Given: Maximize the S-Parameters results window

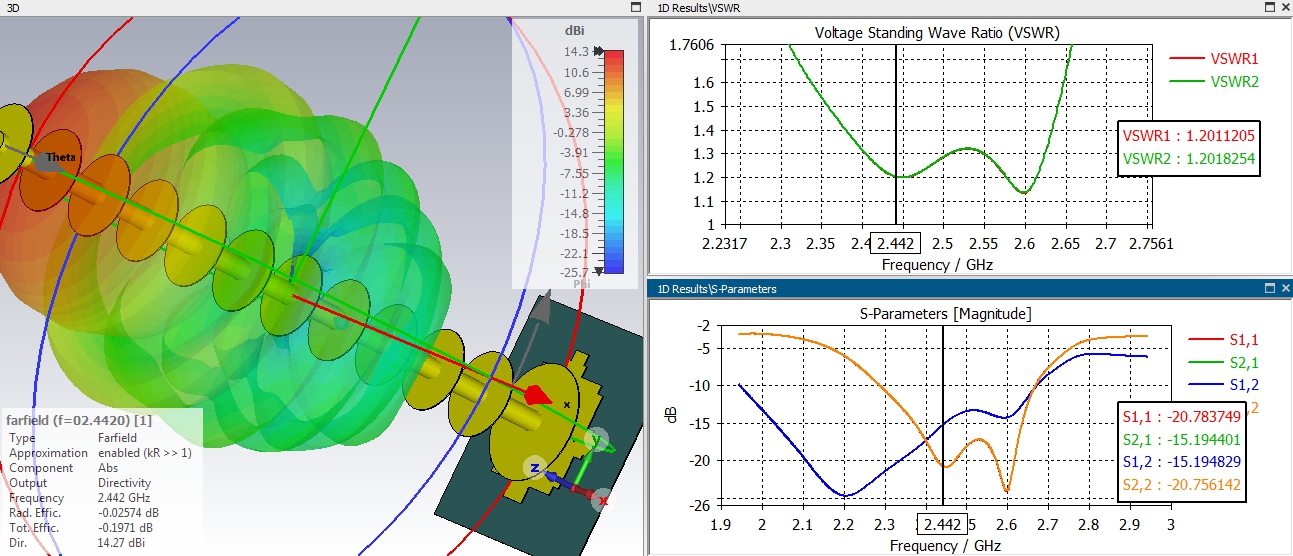Looking at the screenshot, I should tap(1270, 288).
